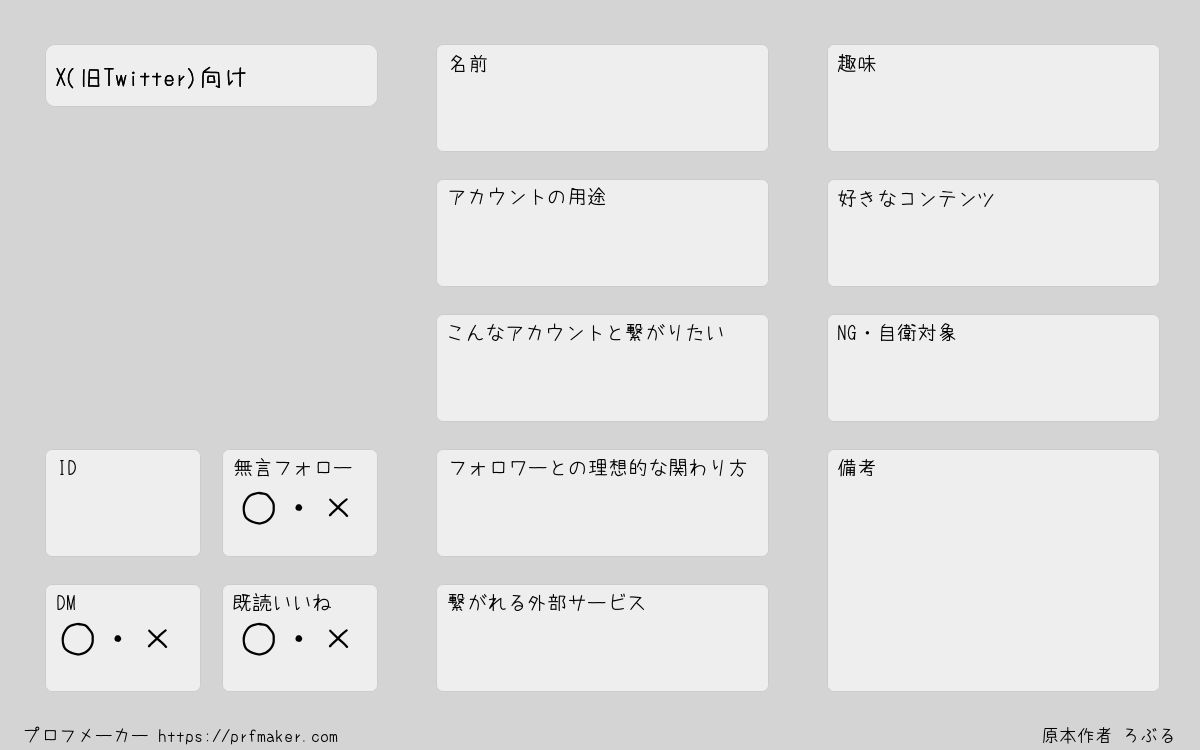Open the https://prfmaker.com link

[248, 737]
